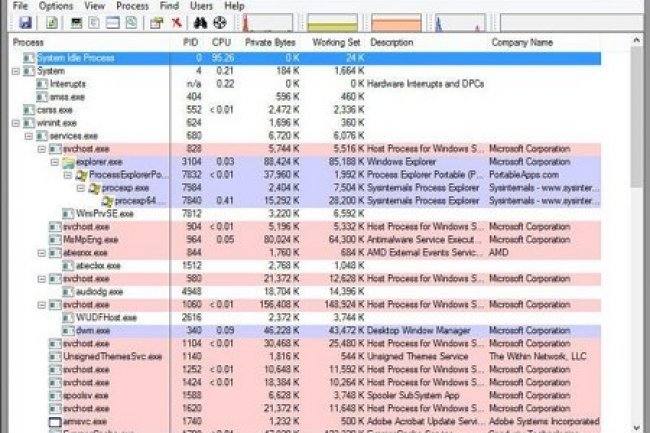This screenshot has width=650, height=433.
Task: Open the Options menu
Action: coord(55,5)
